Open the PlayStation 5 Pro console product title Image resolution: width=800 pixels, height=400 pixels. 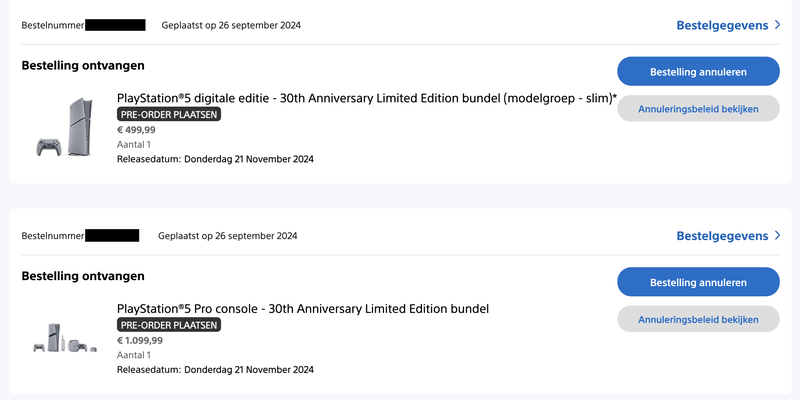(303, 308)
